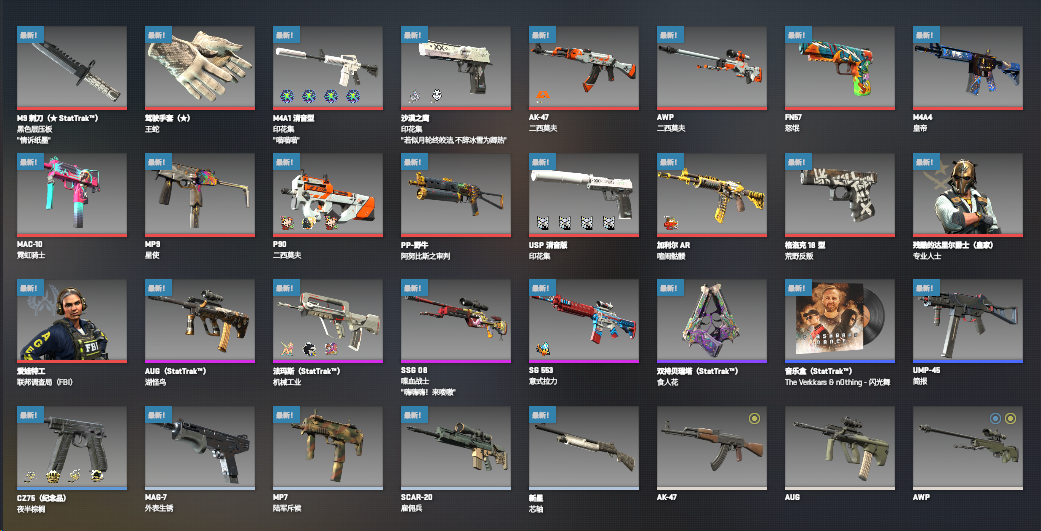The width and height of the screenshot is (1041, 531).
Task: Select the M9 bayonet StatTrak knife
Action: [x=72, y=68]
